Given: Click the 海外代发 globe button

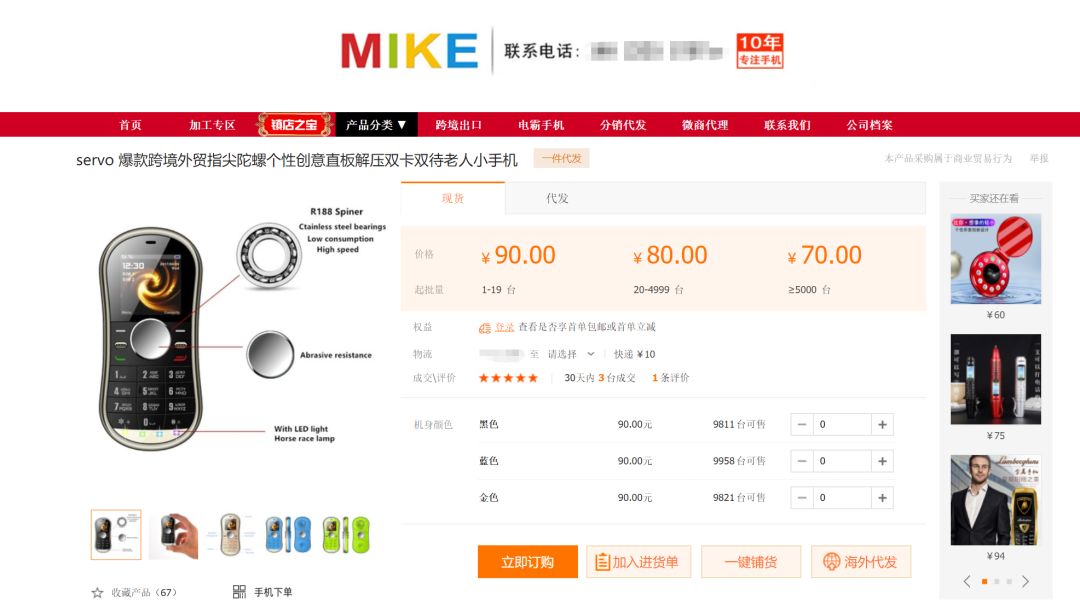Looking at the screenshot, I should click(861, 561).
